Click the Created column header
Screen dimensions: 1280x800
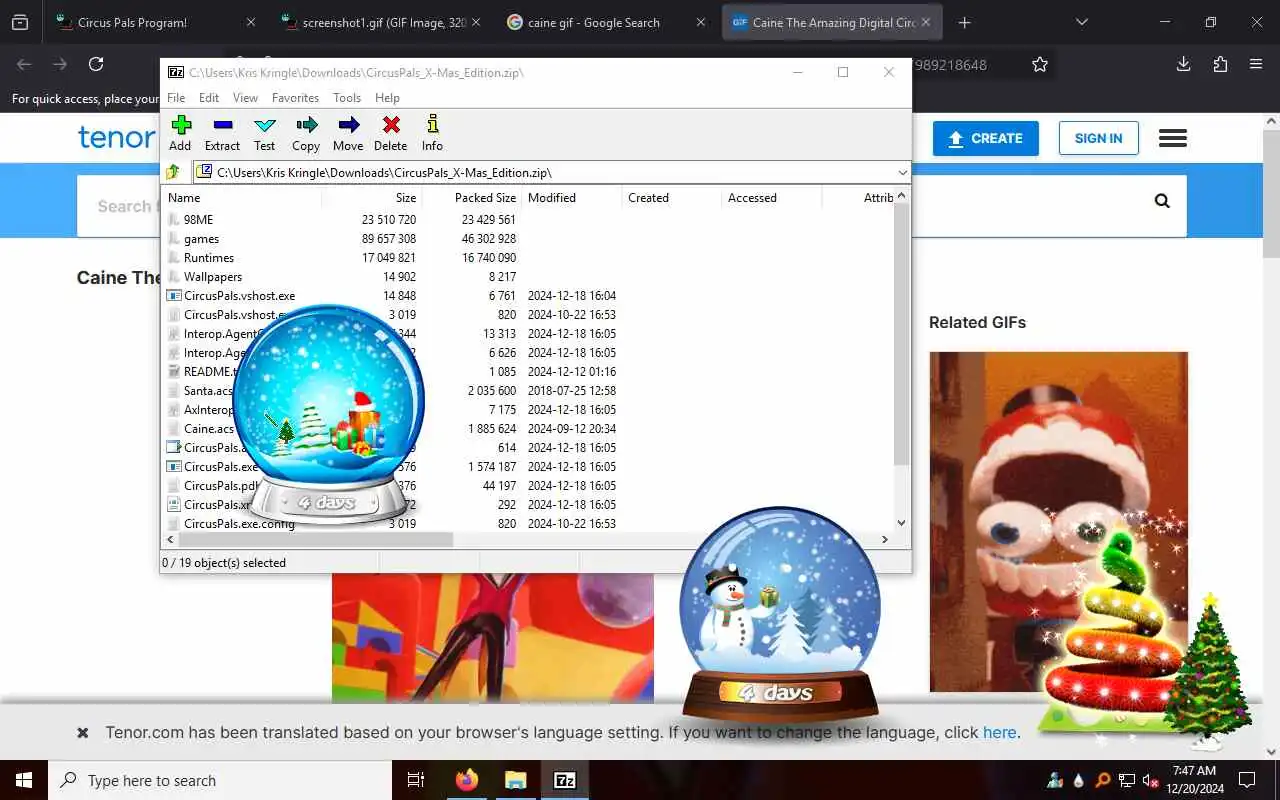[671, 198]
